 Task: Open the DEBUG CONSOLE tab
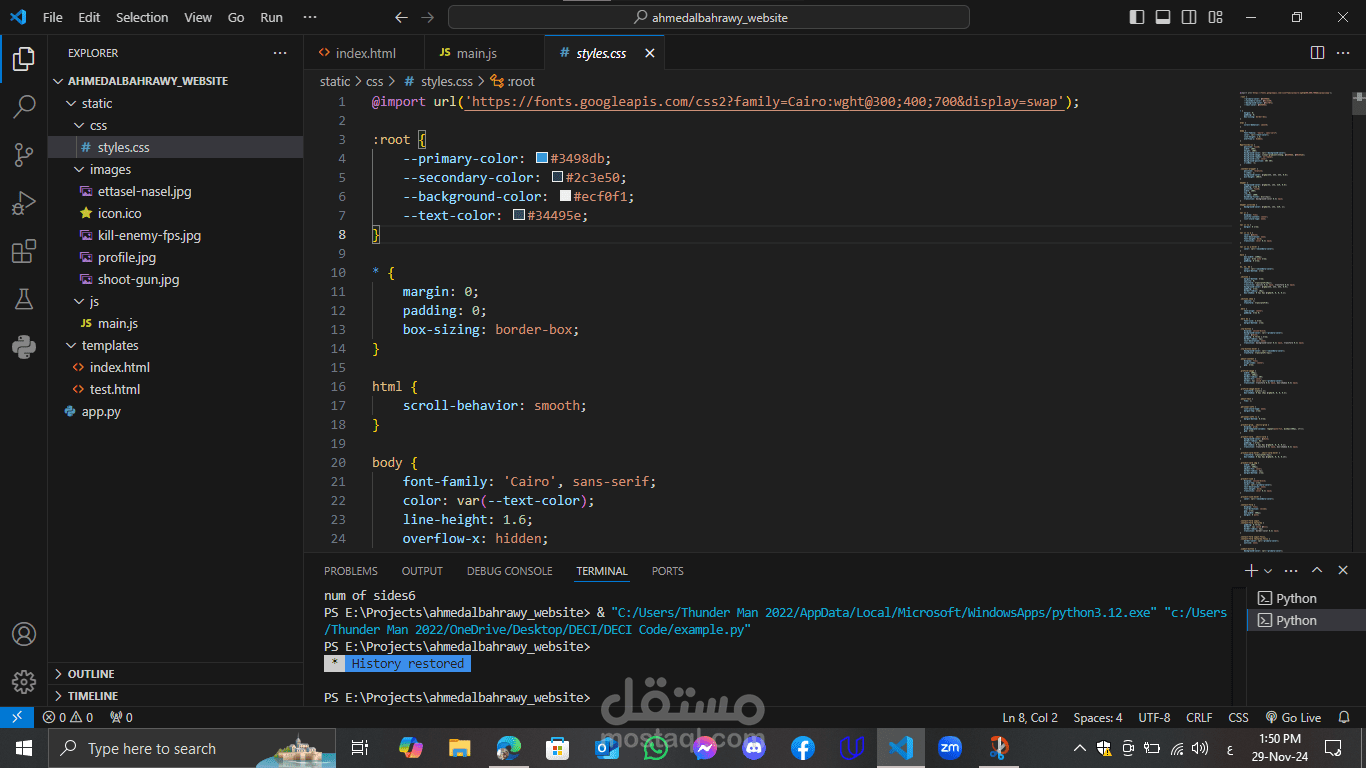tap(509, 571)
